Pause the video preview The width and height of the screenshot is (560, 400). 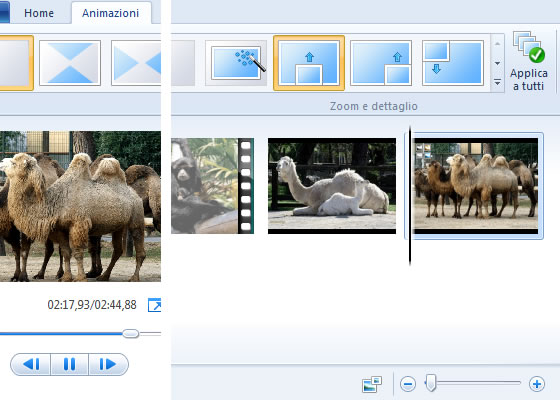[x=69, y=364]
